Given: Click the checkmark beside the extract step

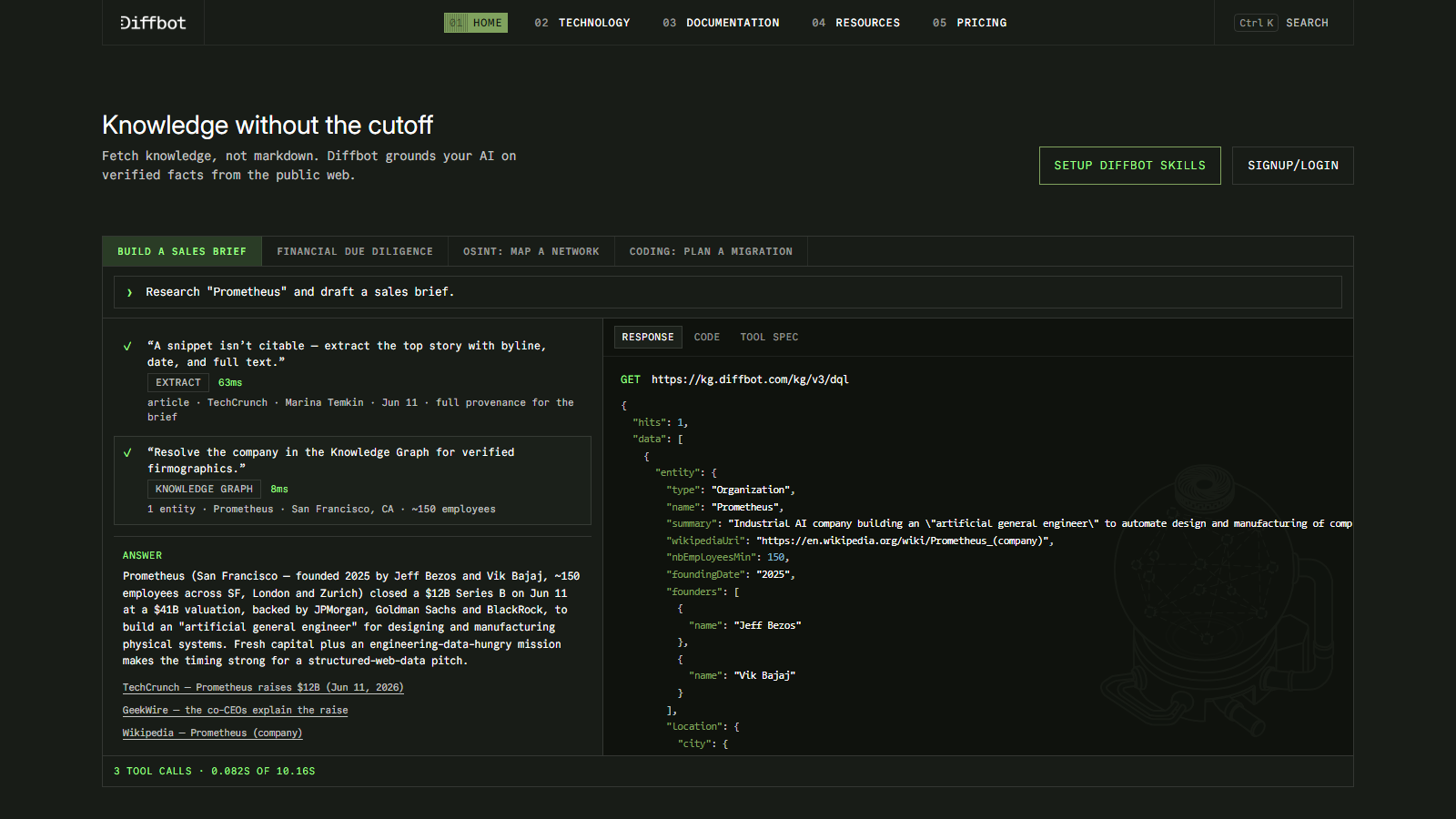Looking at the screenshot, I should coord(127,346).
